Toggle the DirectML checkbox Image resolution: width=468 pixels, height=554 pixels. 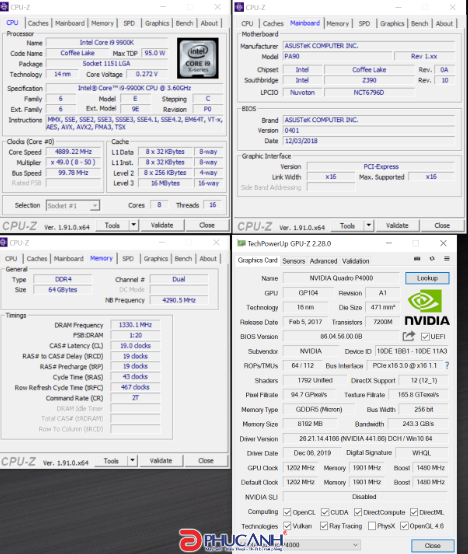414,512
